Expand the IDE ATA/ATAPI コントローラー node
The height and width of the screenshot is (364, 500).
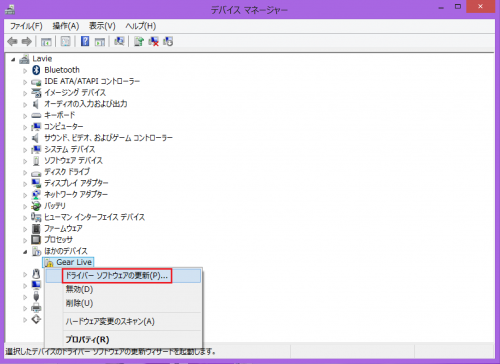coord(25,82)
